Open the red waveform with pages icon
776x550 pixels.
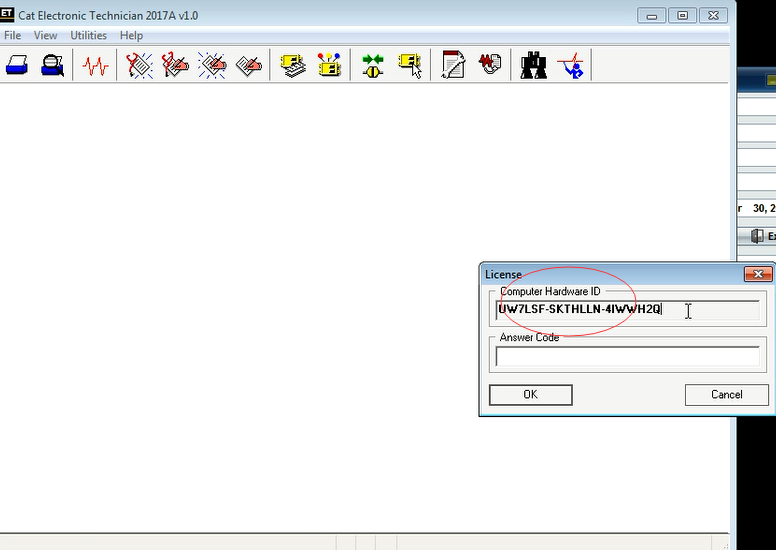click(x=490, y=64)
